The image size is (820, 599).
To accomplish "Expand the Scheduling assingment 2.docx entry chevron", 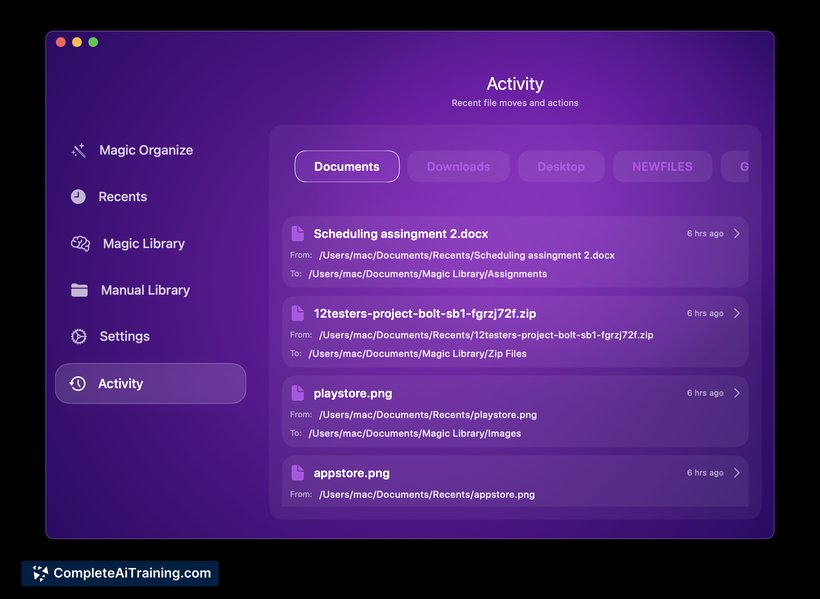I will pos(737,233).
